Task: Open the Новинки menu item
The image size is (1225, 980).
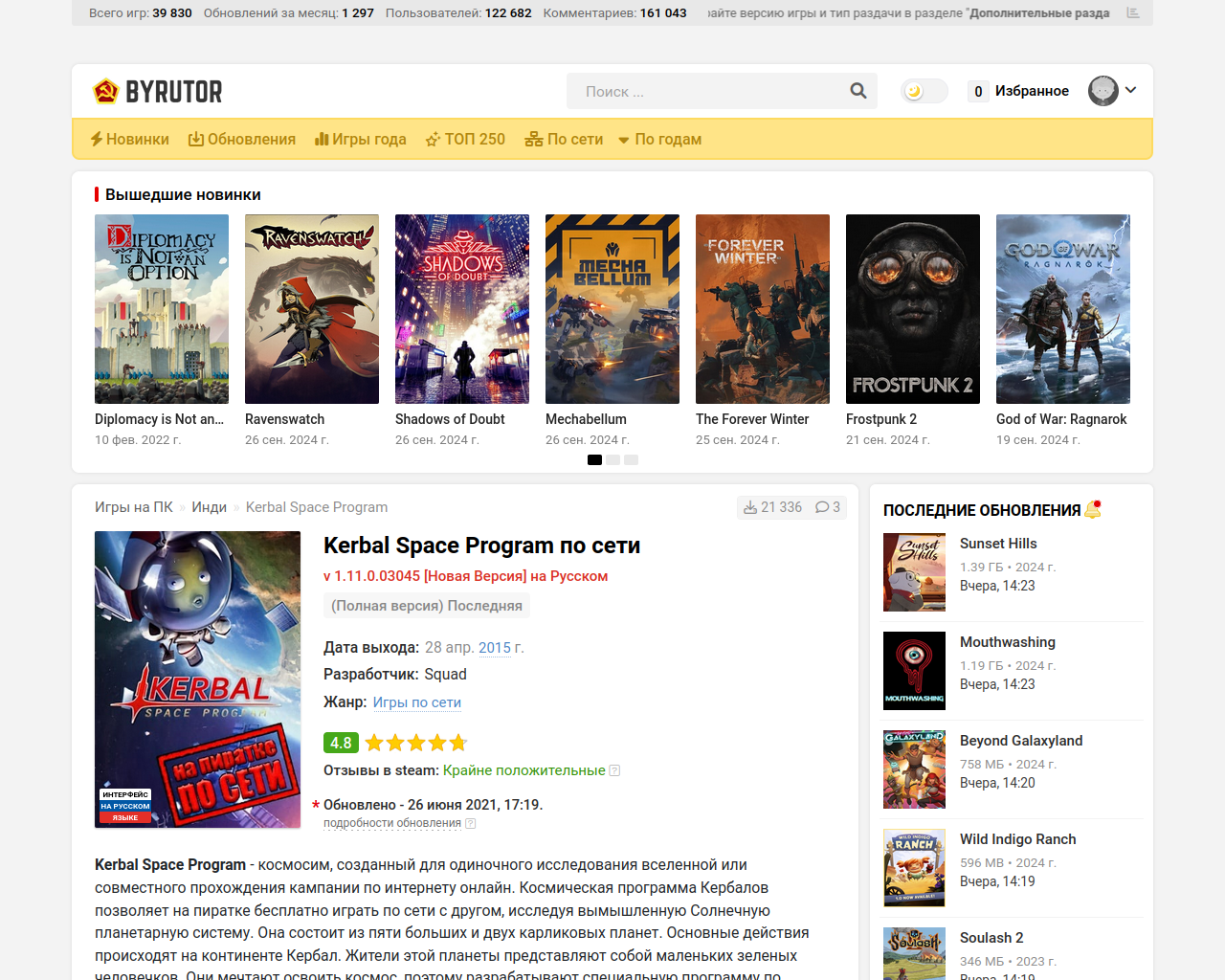Action: point(129,139)
